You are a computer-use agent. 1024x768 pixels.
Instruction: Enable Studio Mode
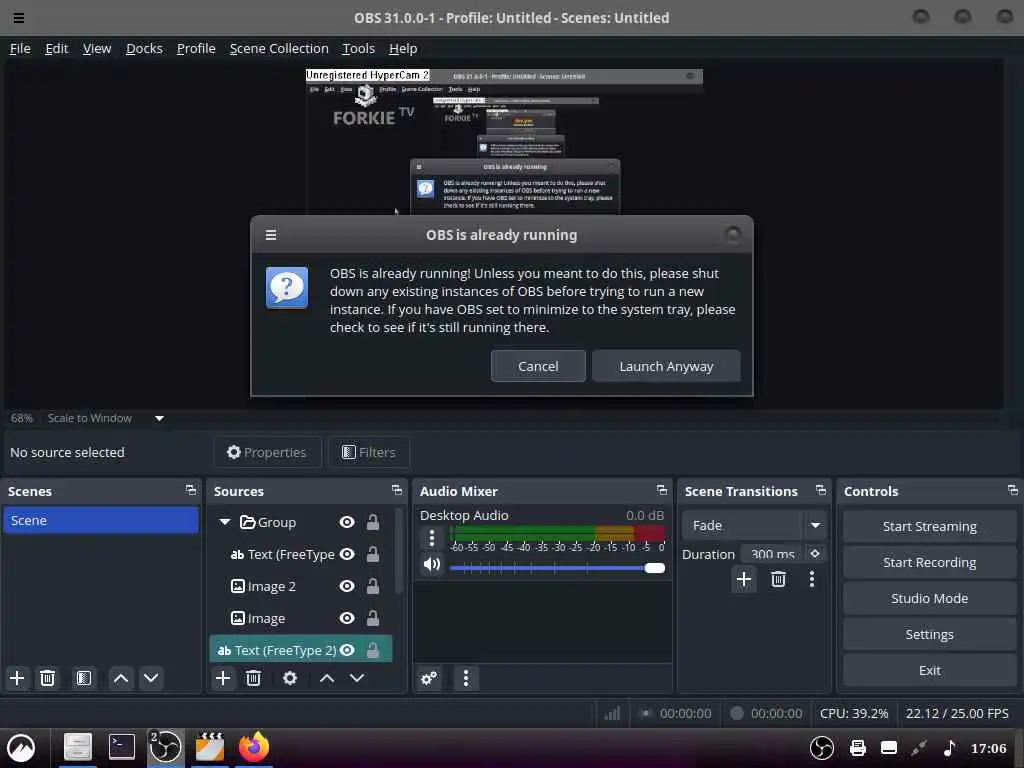pos(929,598)
